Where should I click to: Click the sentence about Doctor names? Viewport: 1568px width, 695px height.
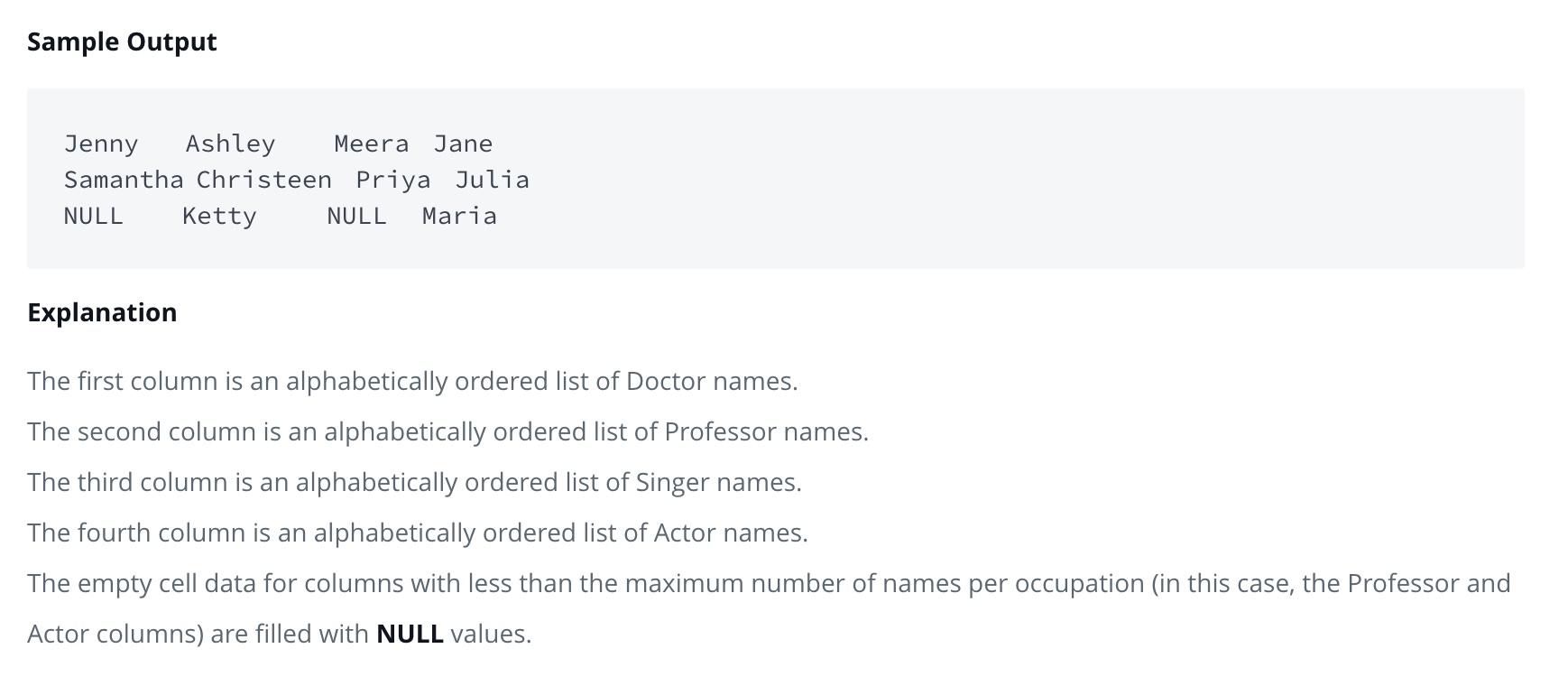click(x=412, y=382)
